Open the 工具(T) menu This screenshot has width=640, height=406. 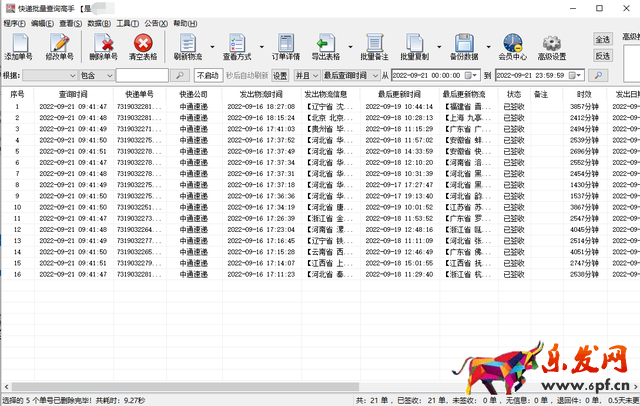pos(127,22)
